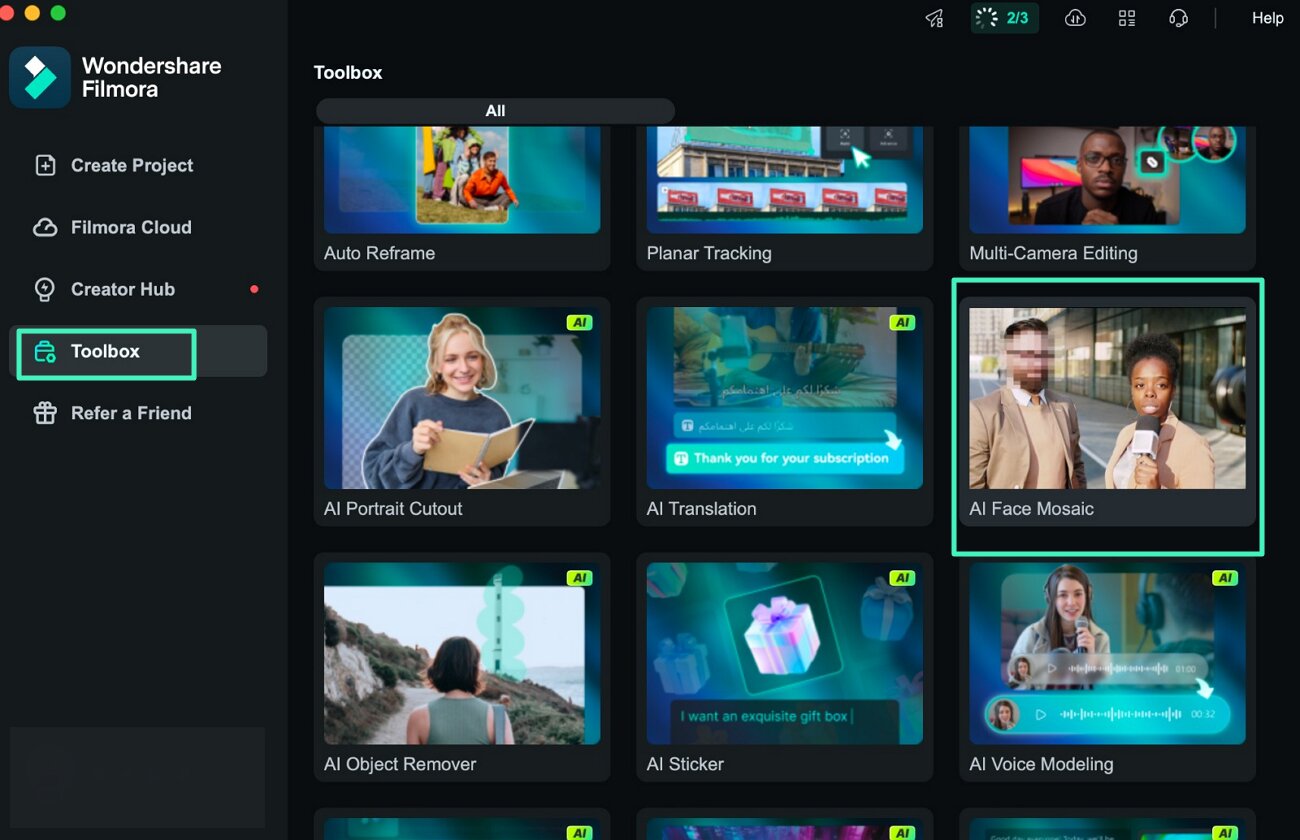
Task: Click the AI badge on AI Portrait Cutout
Action: point(580,323)
